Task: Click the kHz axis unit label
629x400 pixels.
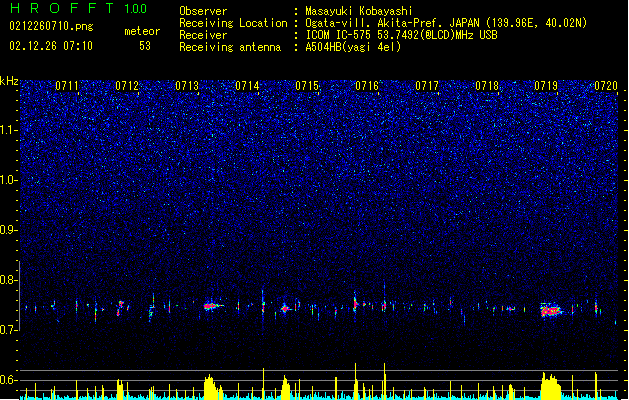Action: click(x=9, y=81)
